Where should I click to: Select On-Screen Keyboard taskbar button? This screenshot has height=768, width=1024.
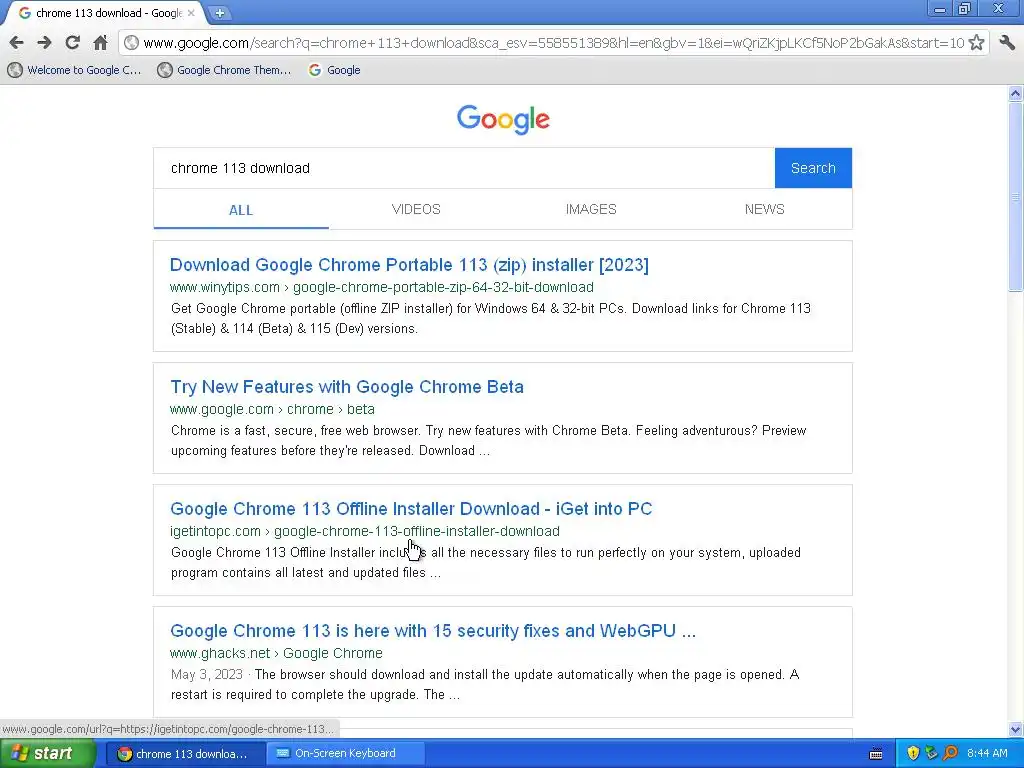[x=345, y=754]
